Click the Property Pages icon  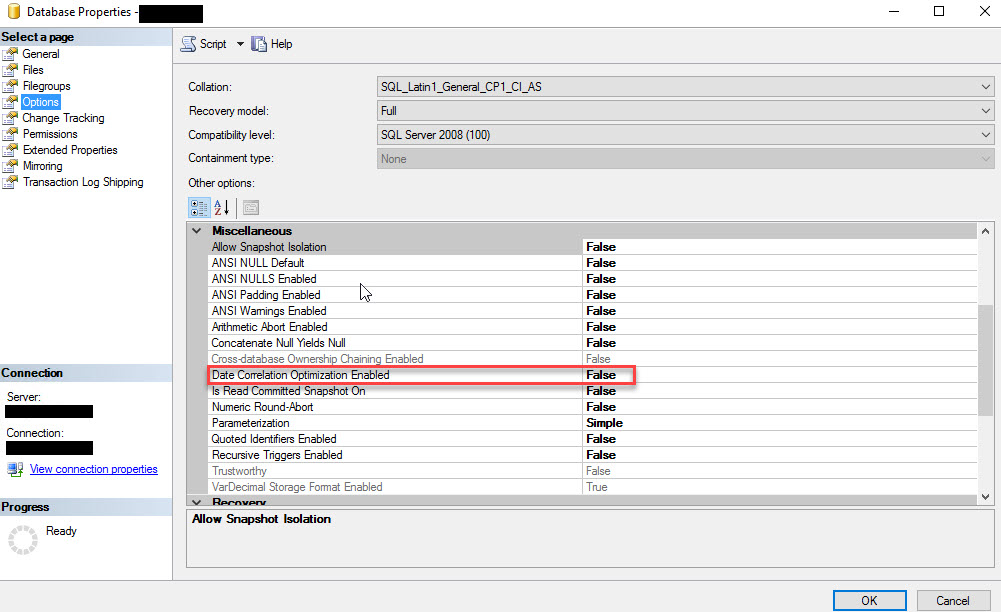250,208
